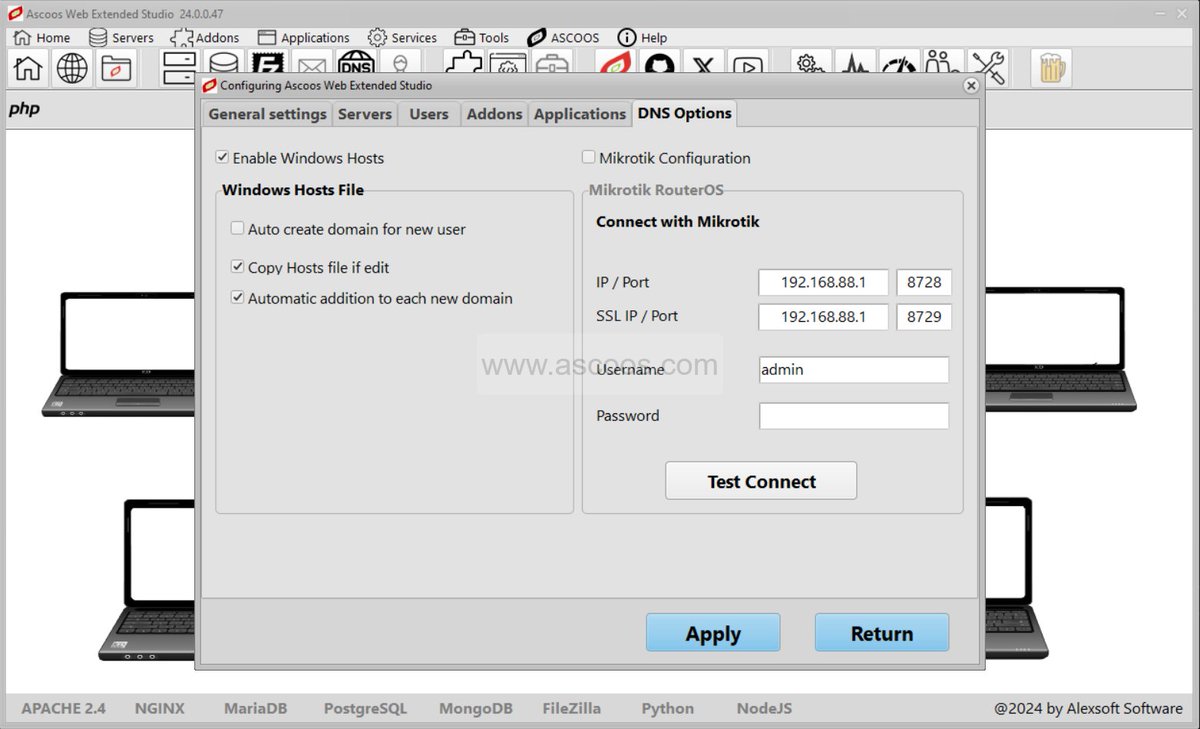The width and height of the screenshot is (1200, 729).
Task: Click MariaDB in status bar
Action: pyautogui.click(x=255, y=708)
